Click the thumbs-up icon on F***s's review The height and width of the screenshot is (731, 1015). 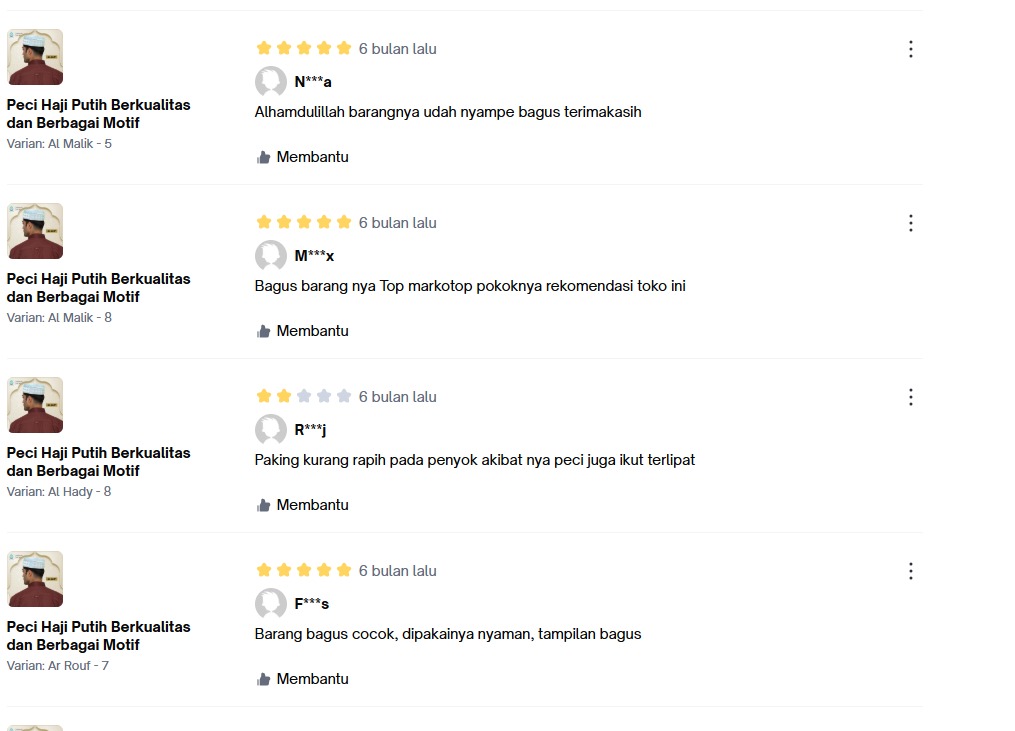pyautogui.click(x=262, y=678)
